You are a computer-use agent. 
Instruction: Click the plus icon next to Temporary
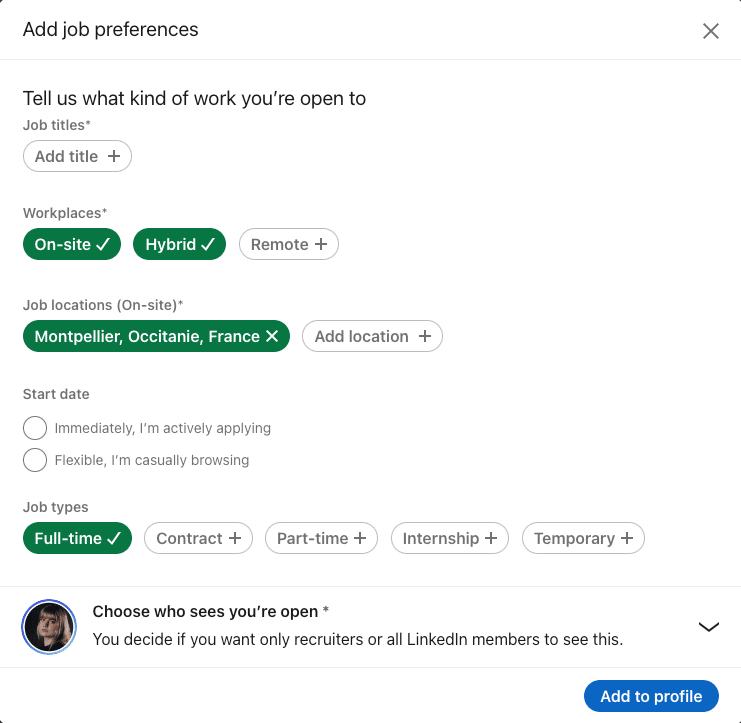pyautogui.click(x=627, y=538)
